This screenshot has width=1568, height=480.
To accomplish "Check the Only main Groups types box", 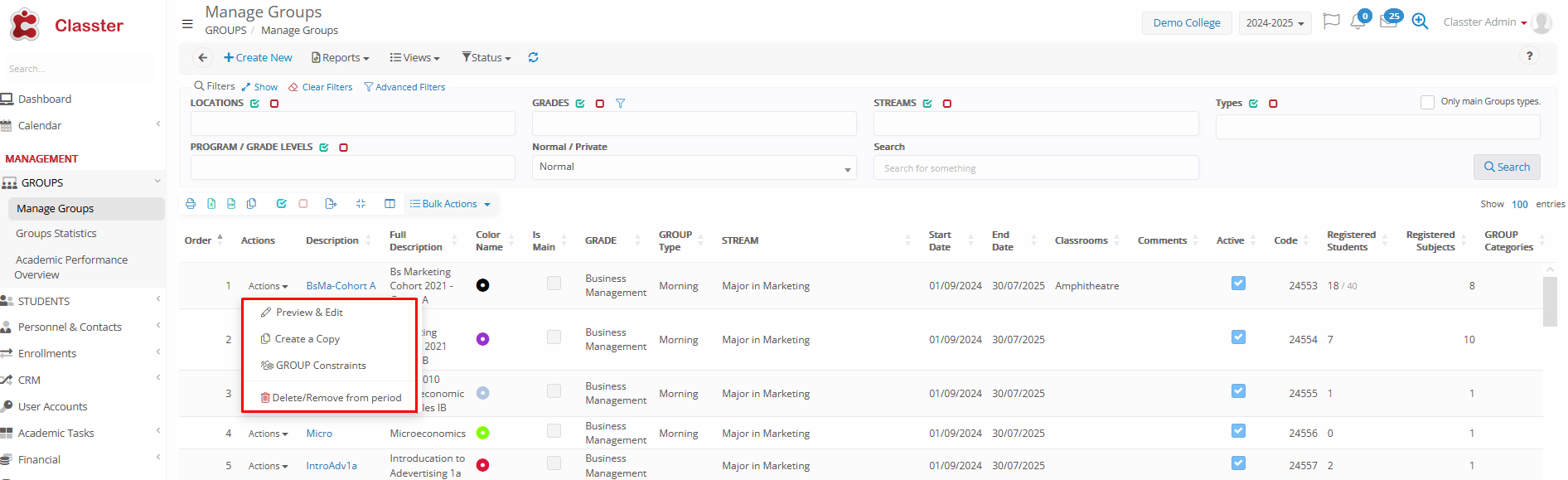I will [x=1427, y=102].
